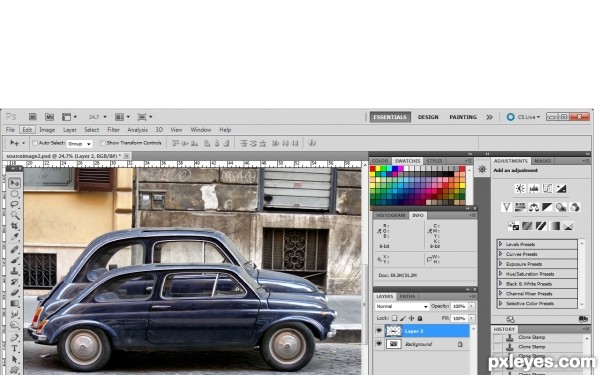Select the Crop tool

click(15, 226)
